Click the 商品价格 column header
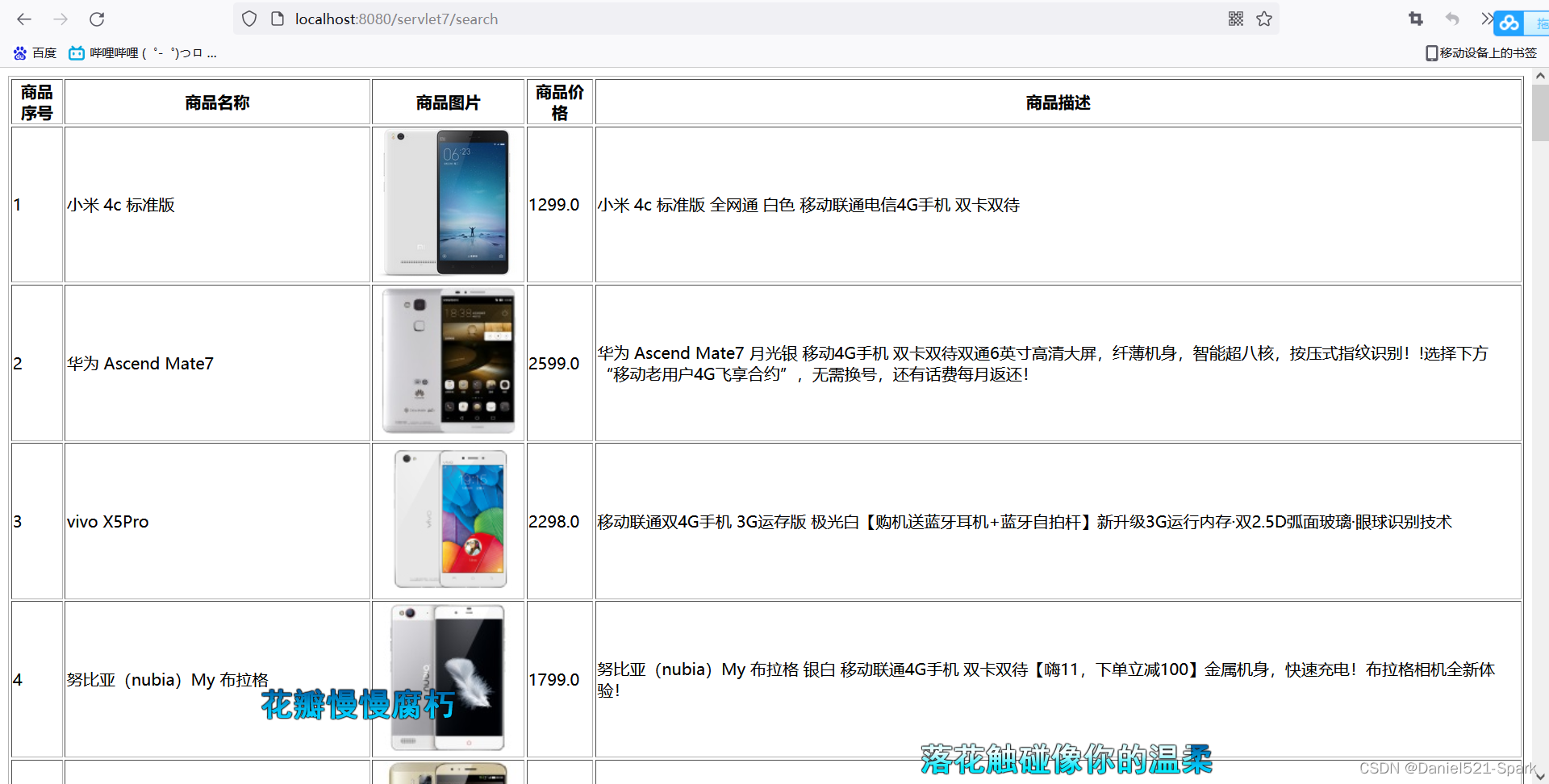This screenshot has height=784, width=1549. [x=560, y=102]
